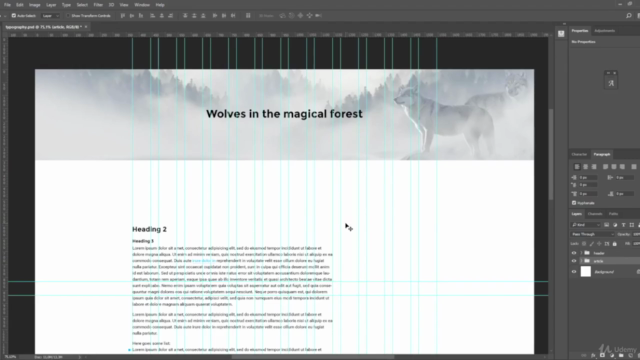Click Auto-Align Layers icon

click(x=248, y=16)
